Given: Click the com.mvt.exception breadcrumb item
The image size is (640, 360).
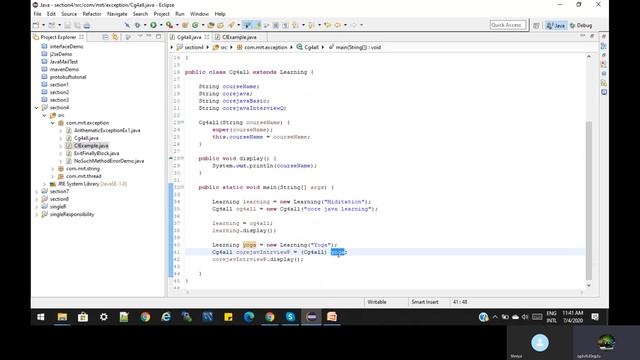Looking at the screenshot, I should [262, 47].
